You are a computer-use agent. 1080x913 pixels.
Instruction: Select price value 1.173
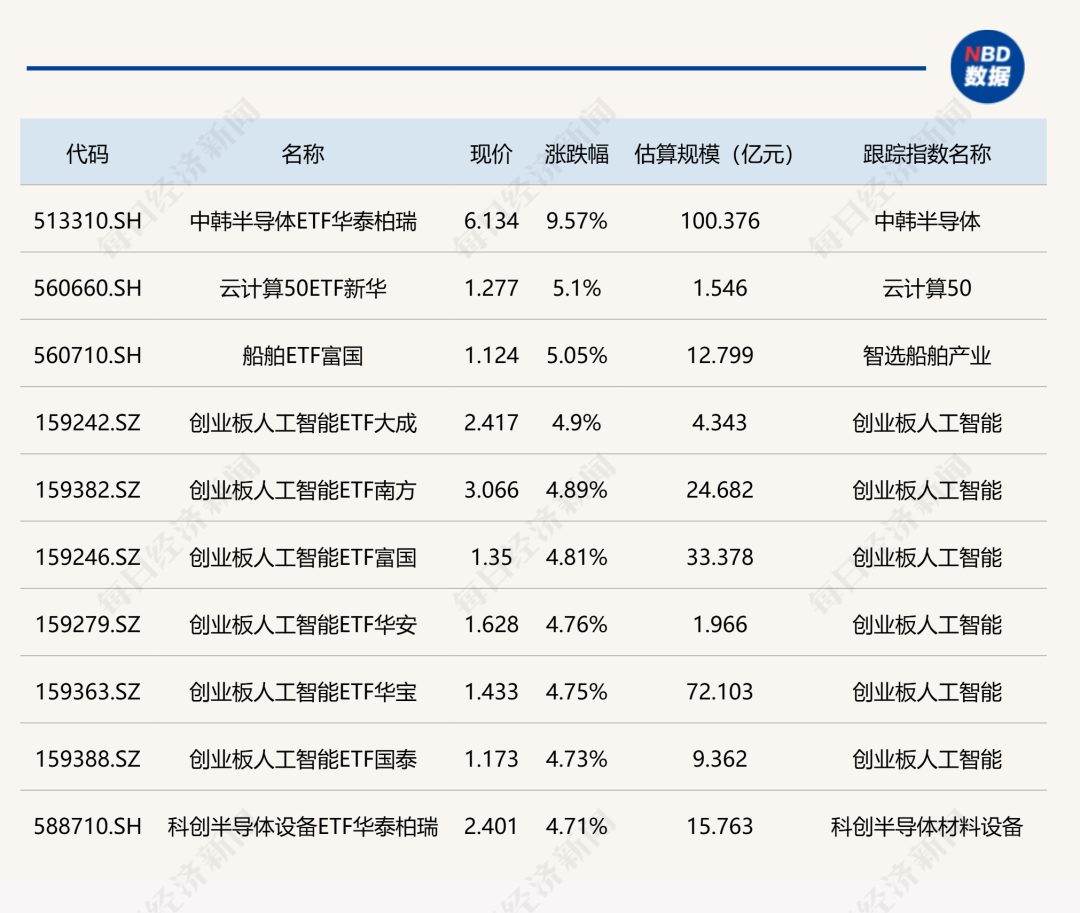tap(491, 758)
